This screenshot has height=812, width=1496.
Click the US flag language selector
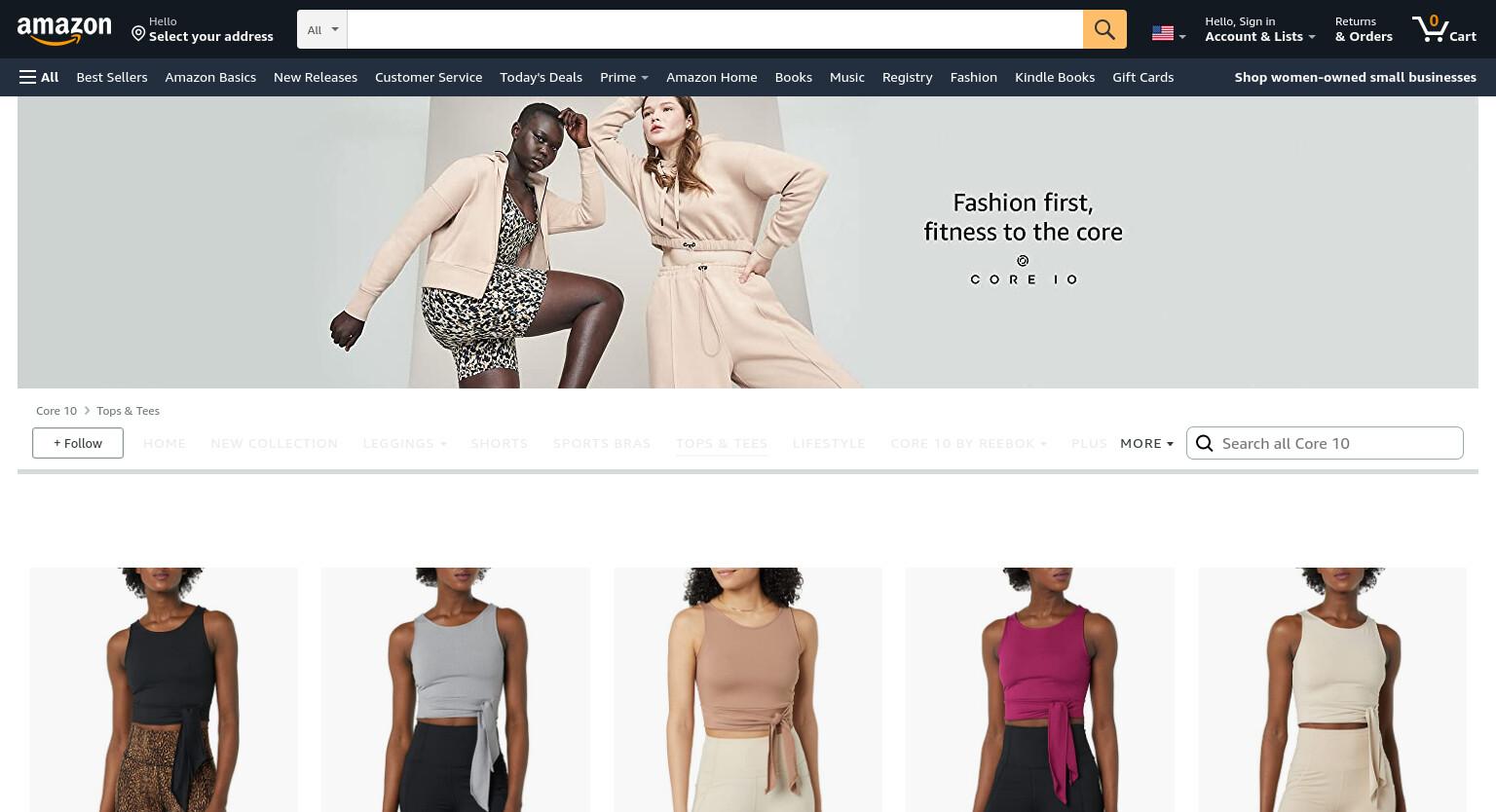click(1169, 33)
